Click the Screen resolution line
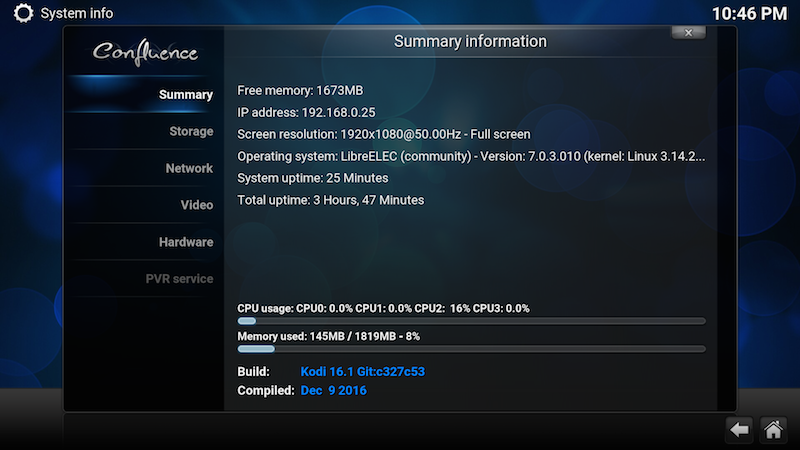This screenshot has width=800, height=450. 383,134
